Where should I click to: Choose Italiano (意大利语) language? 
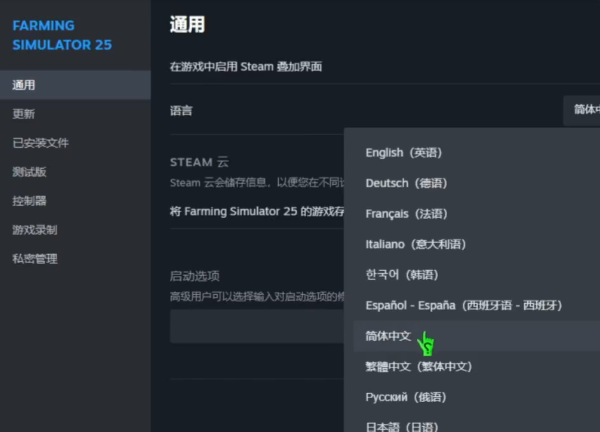click(416, 244)
